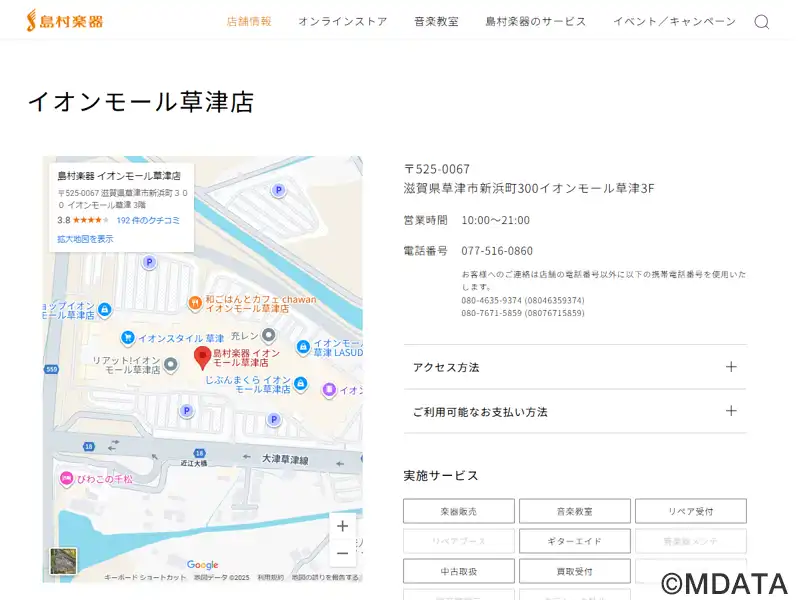The height and width of the screenshot is (600, 800).
Task: Click the イオンスタイル草津 shopping cart marker
Action: pyautogui.click(x=128, y=337)
